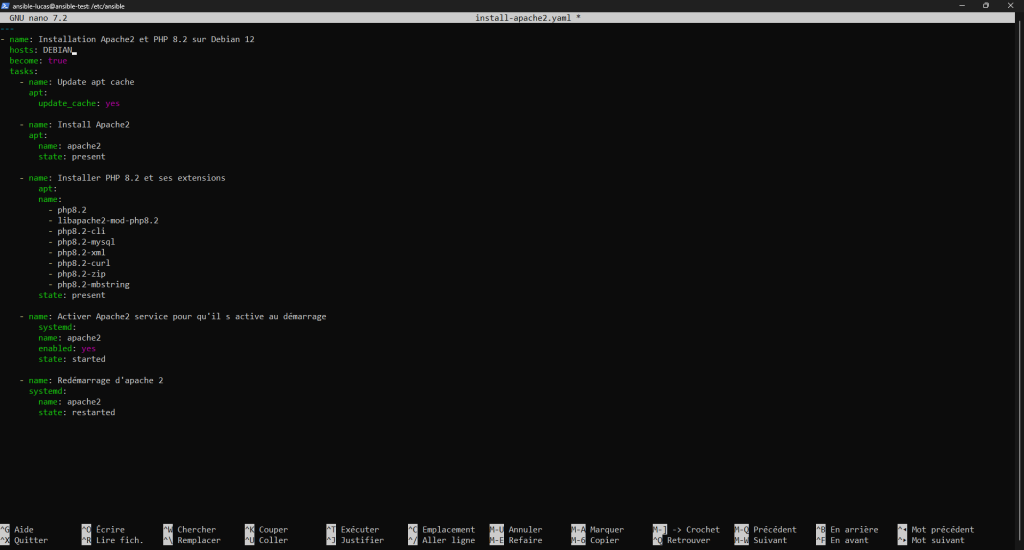Click the 'true' value of become
The image size is (1024, 550).
point(57,61)
